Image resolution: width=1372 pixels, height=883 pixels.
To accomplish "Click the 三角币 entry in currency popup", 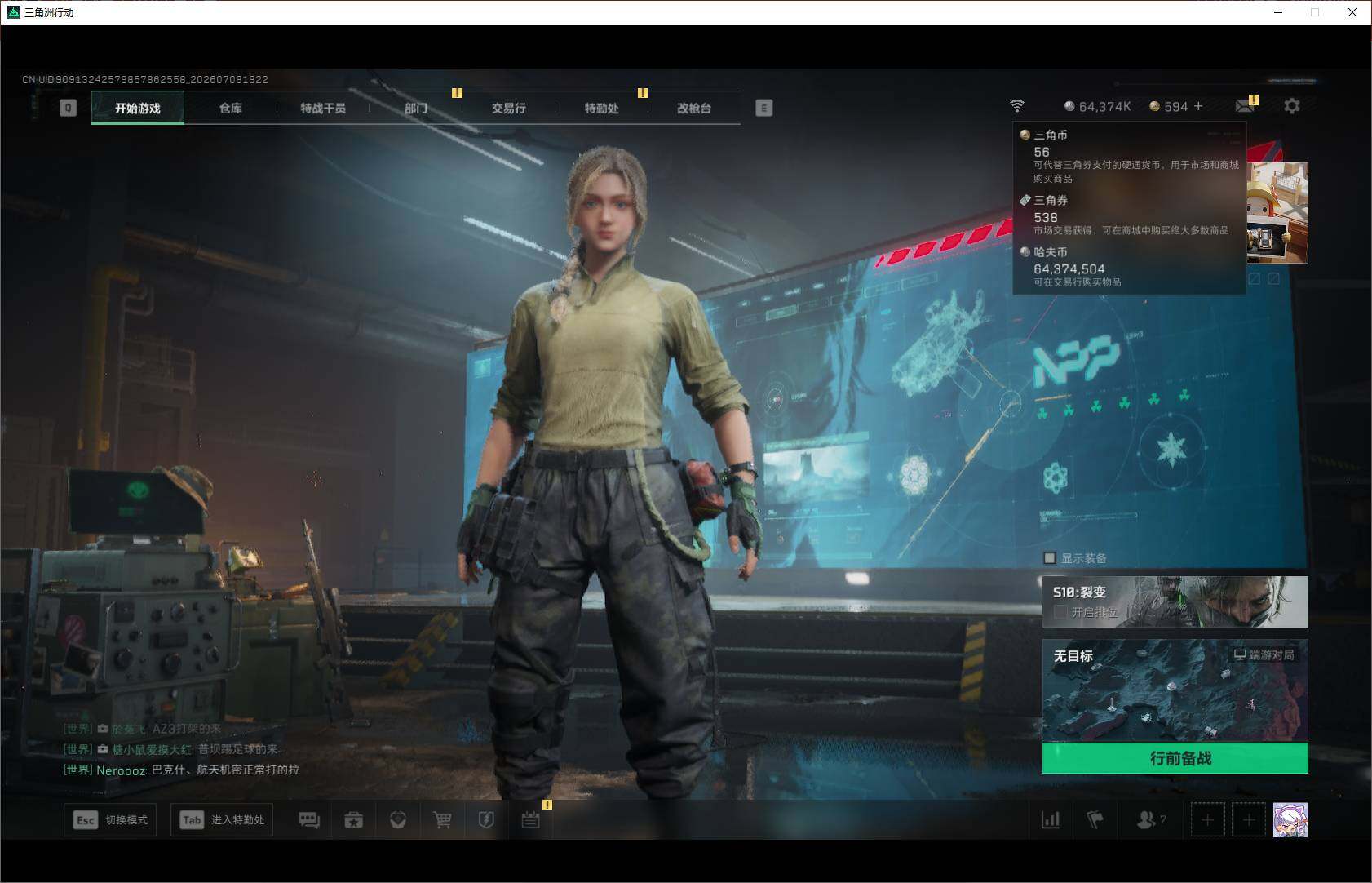I will (1129, 156).
